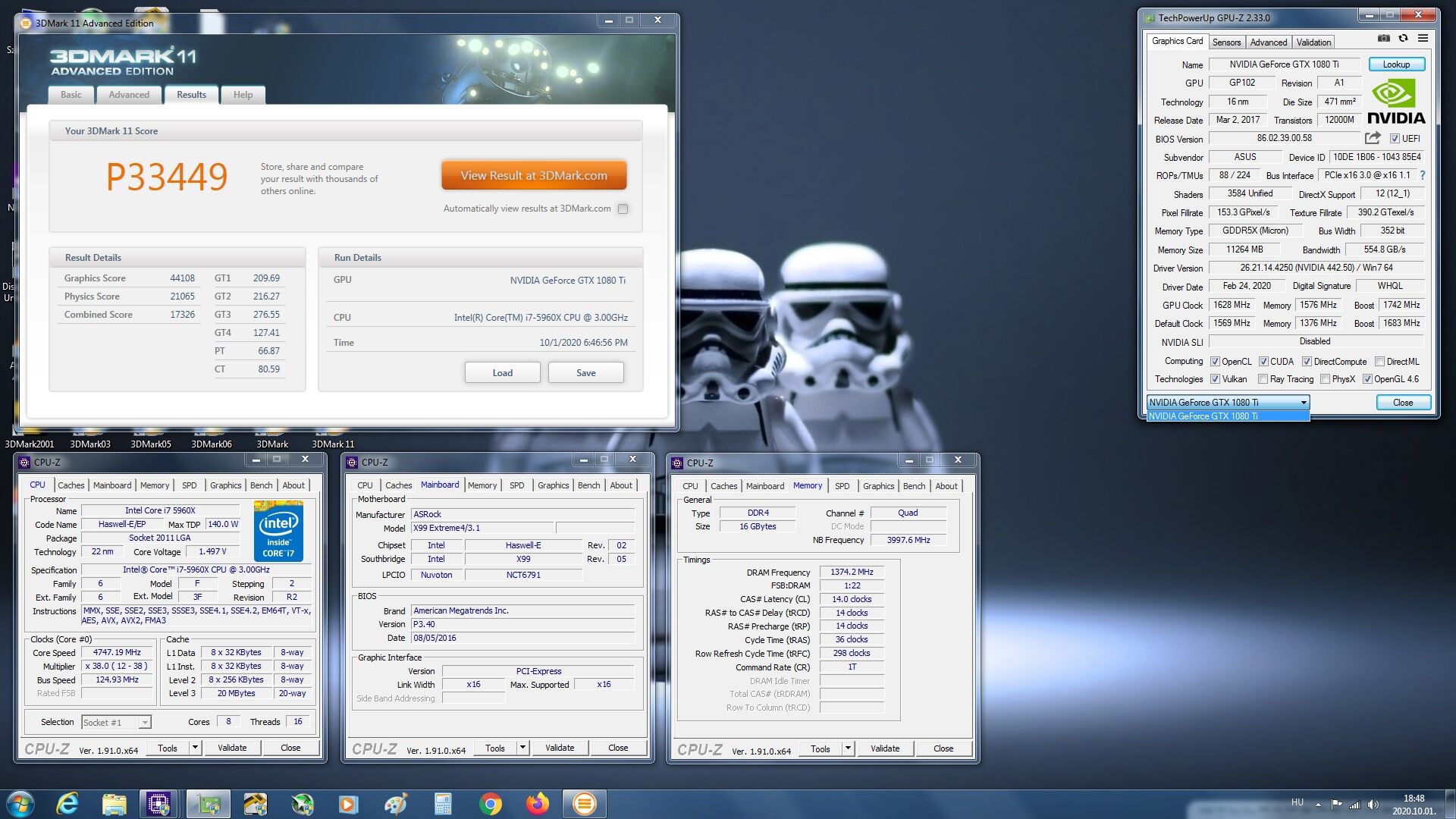
Task: Launch Firefox from the taskbar
Action: [537, 804]
